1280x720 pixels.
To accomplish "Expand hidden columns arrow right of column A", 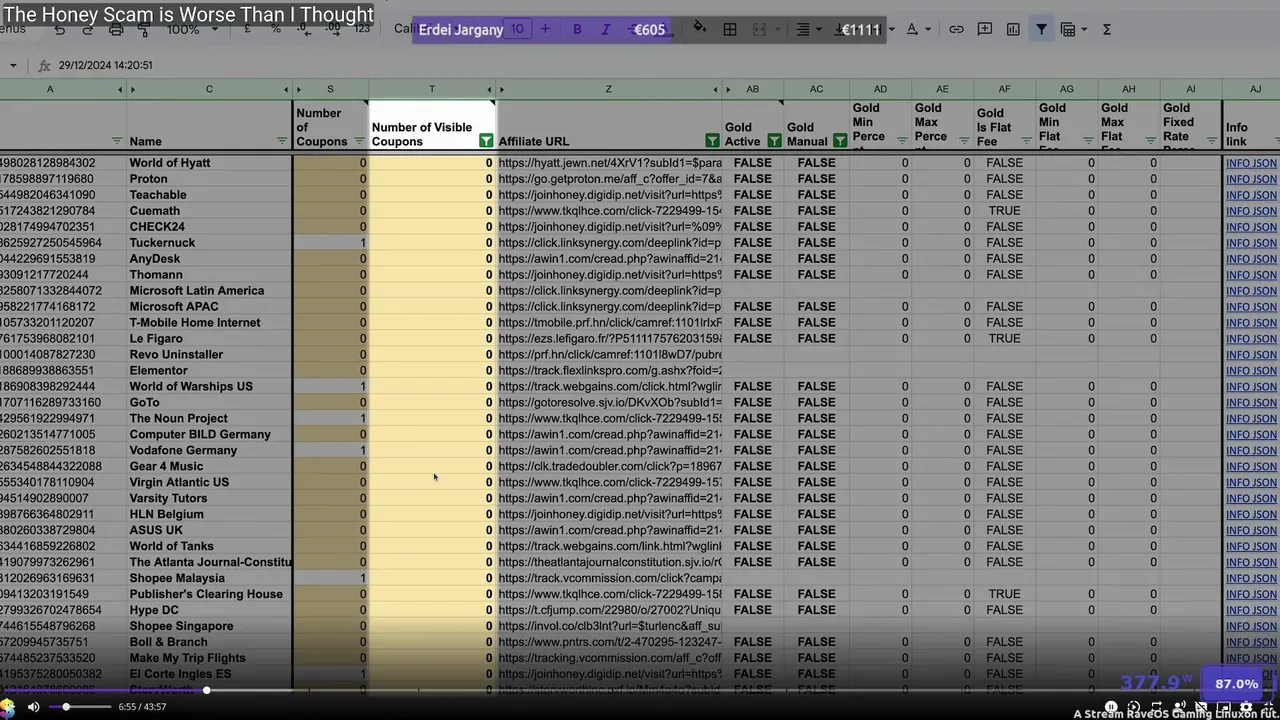I will tap(120, 90).
